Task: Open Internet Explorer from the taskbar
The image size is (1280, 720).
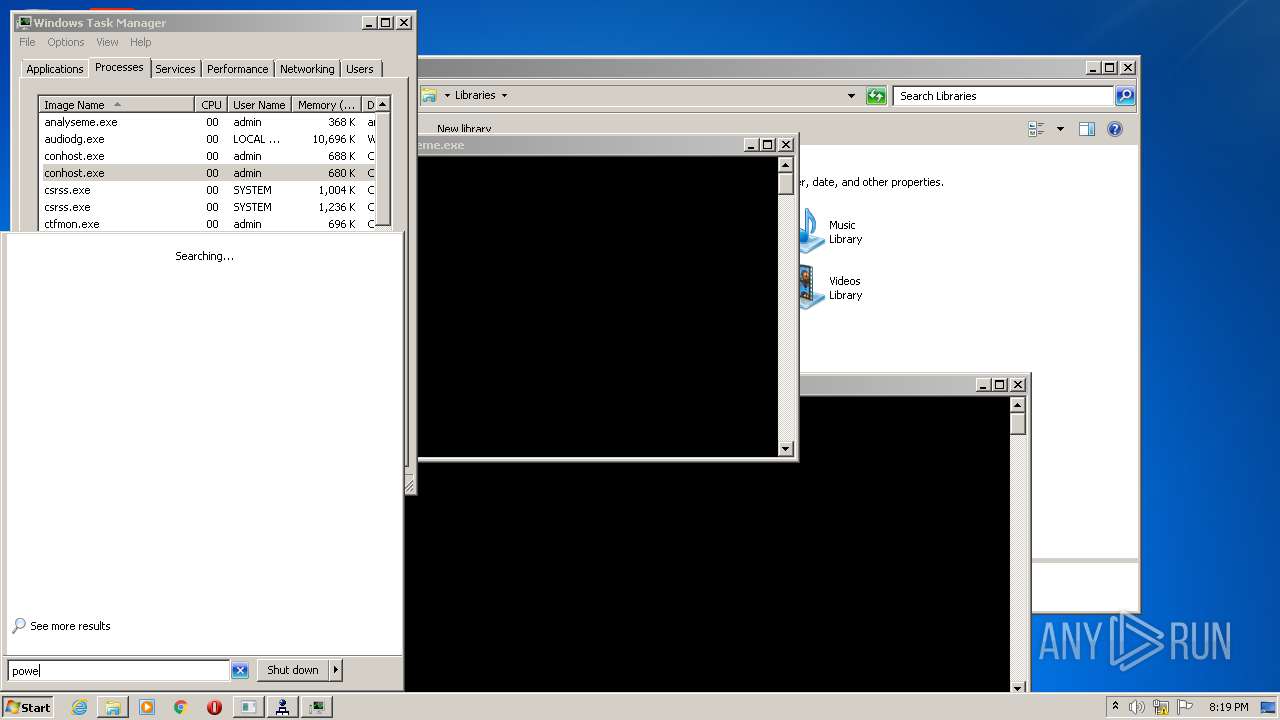Action: [x=79, y=707]
